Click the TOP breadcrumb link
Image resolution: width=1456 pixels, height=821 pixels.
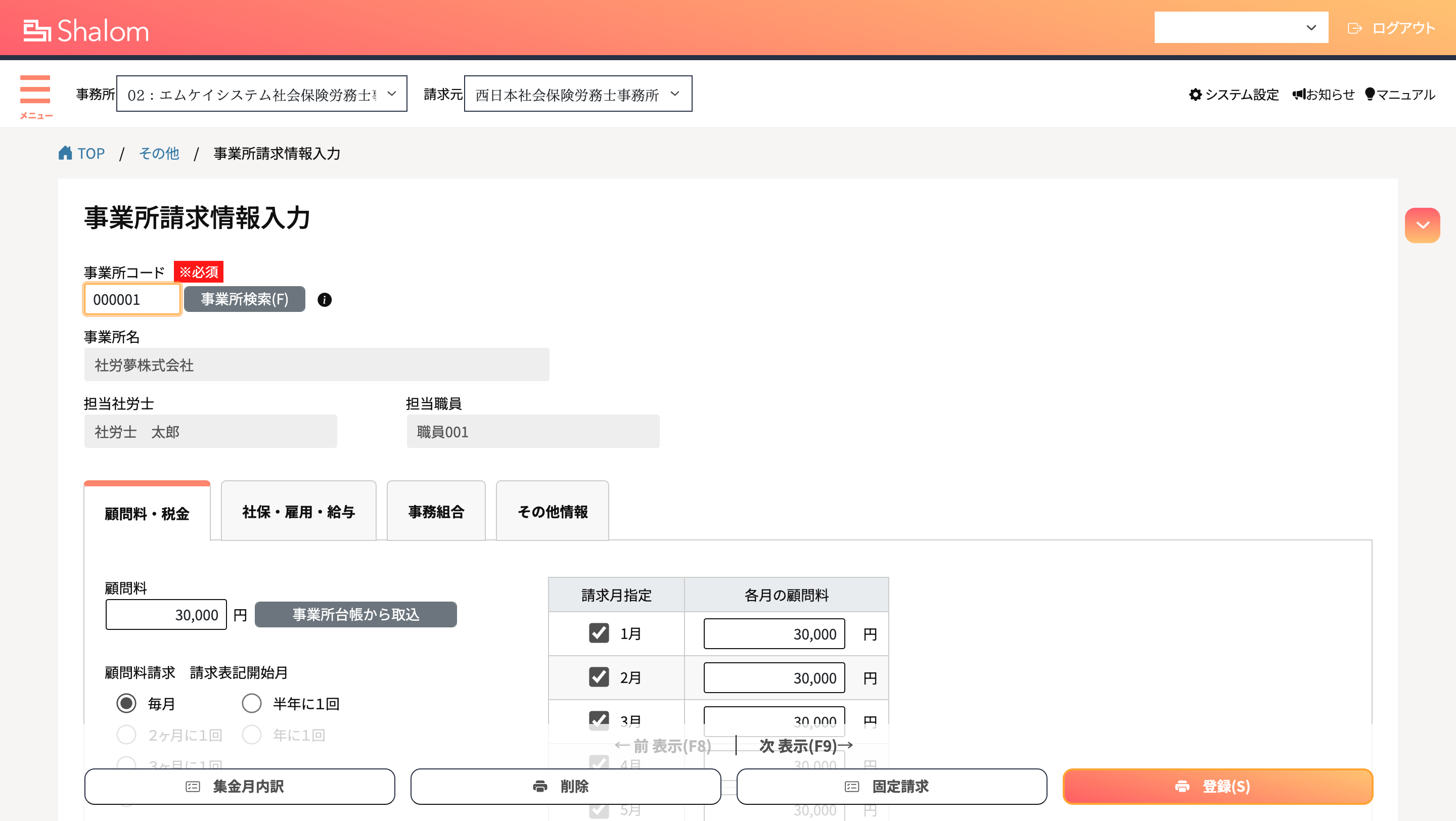pos(91,153)
